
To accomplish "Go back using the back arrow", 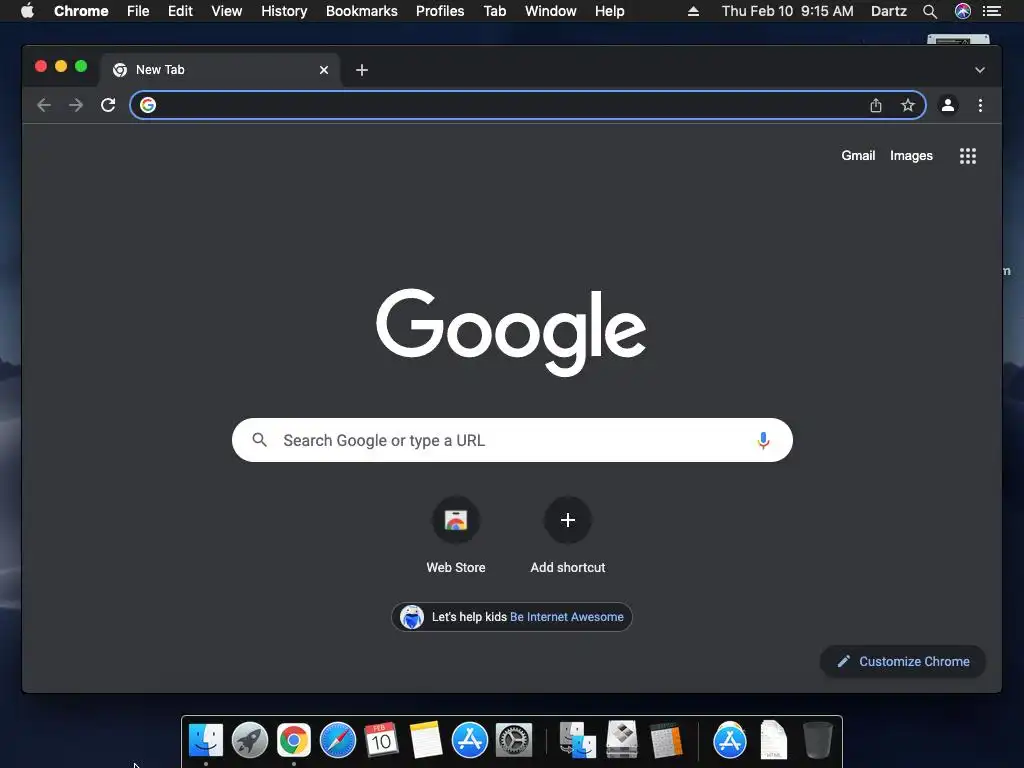I will point(44,105).
